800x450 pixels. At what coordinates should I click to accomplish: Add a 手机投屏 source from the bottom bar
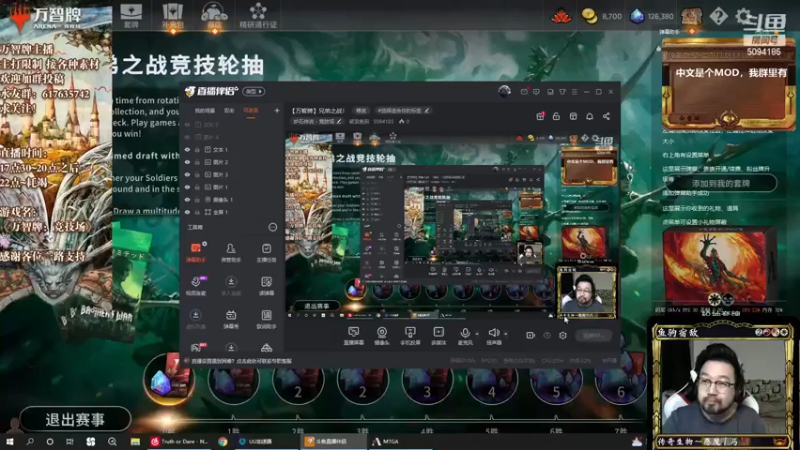[410, 336]
